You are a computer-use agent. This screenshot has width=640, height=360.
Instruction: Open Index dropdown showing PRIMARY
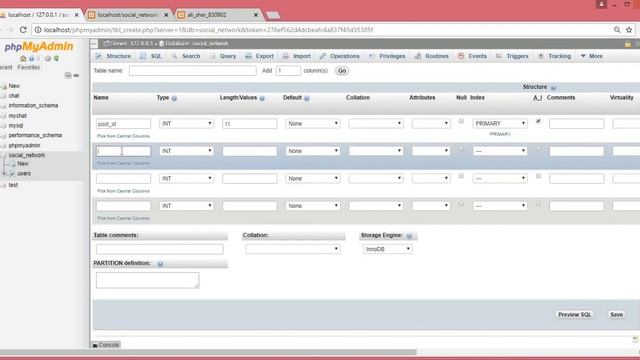coord(500,124)
